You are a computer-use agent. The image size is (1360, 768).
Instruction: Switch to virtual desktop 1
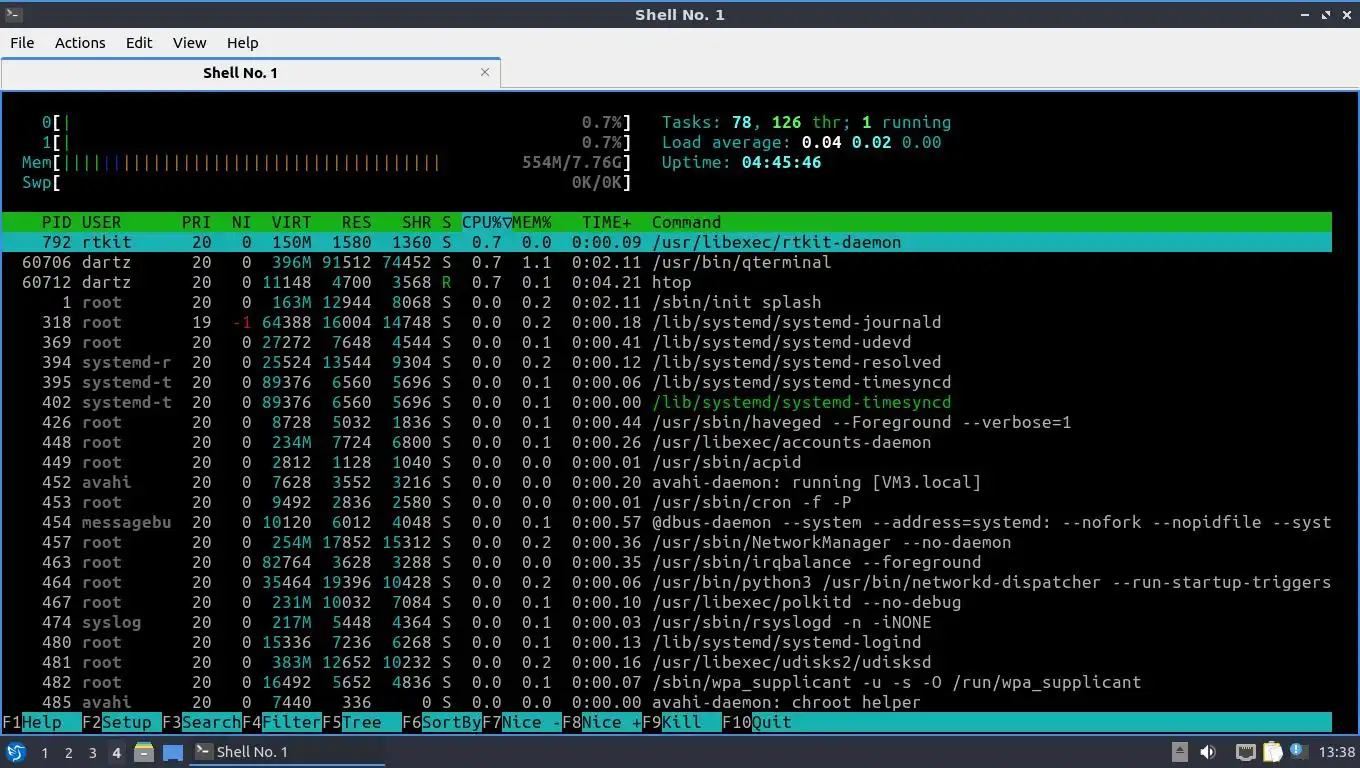[x=45, y=752]
